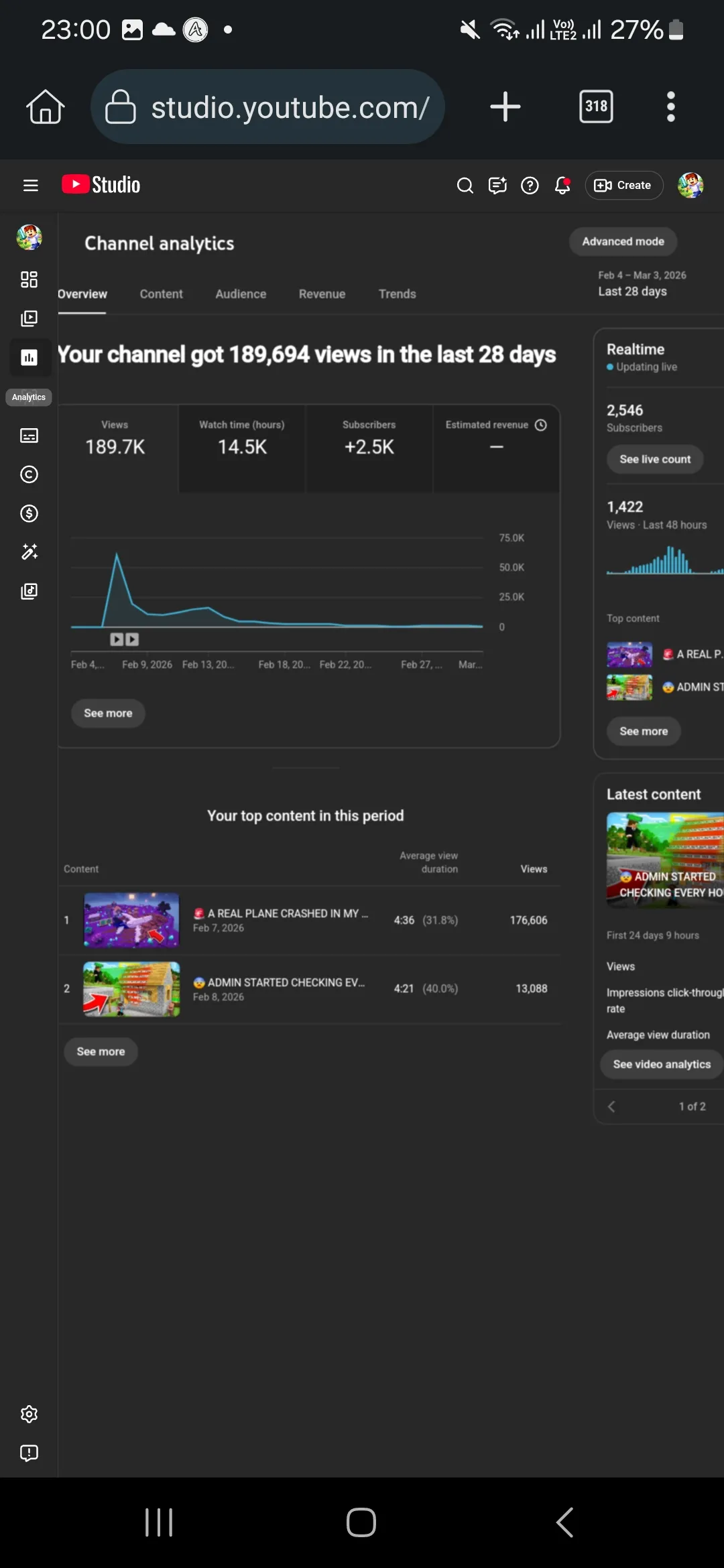The image size is (724, 1568).
Task: Click See more in Realtime panel
Action: click(x=644, y=731)
